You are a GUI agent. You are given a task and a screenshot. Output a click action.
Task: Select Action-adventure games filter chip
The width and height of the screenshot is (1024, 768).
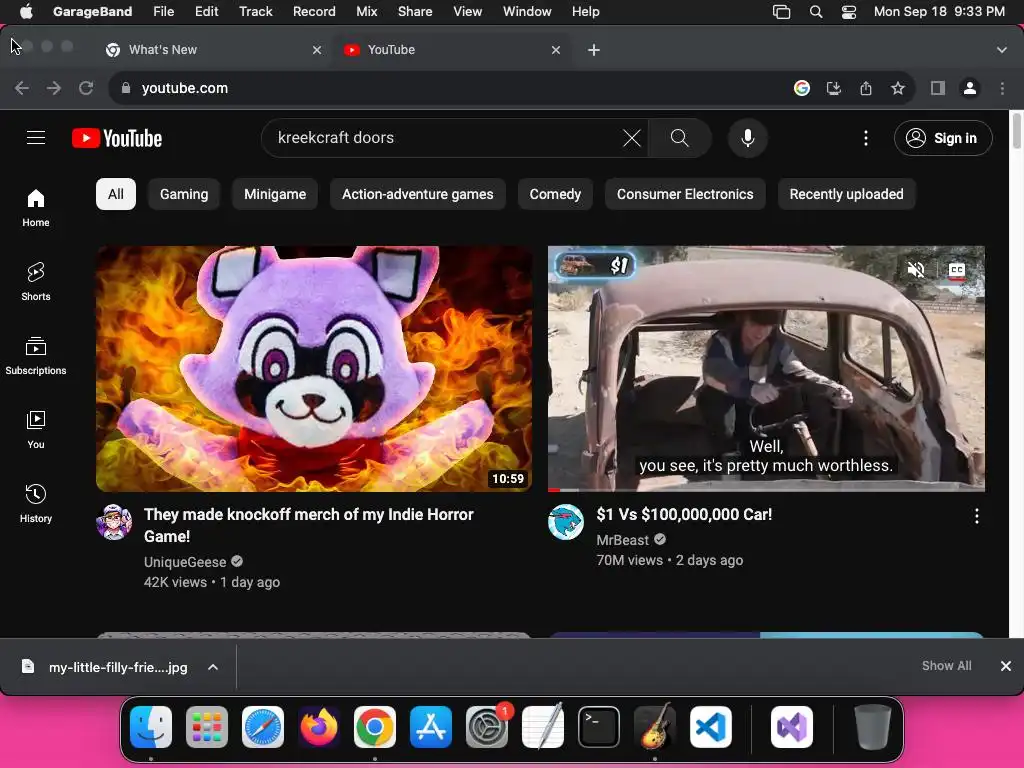(418, 194)
